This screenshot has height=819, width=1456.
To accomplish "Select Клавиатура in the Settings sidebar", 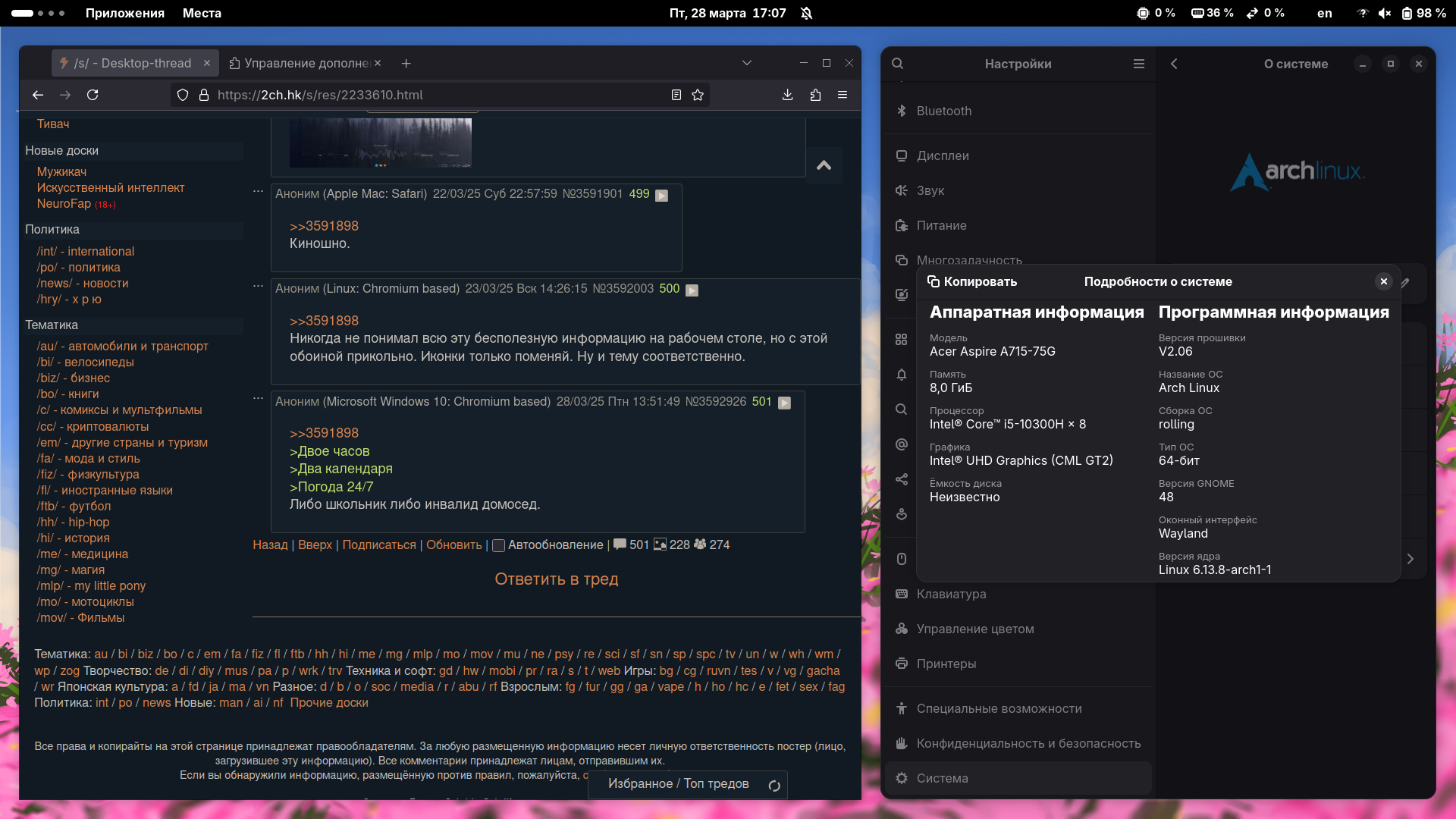I will [x=1018, y=594].
